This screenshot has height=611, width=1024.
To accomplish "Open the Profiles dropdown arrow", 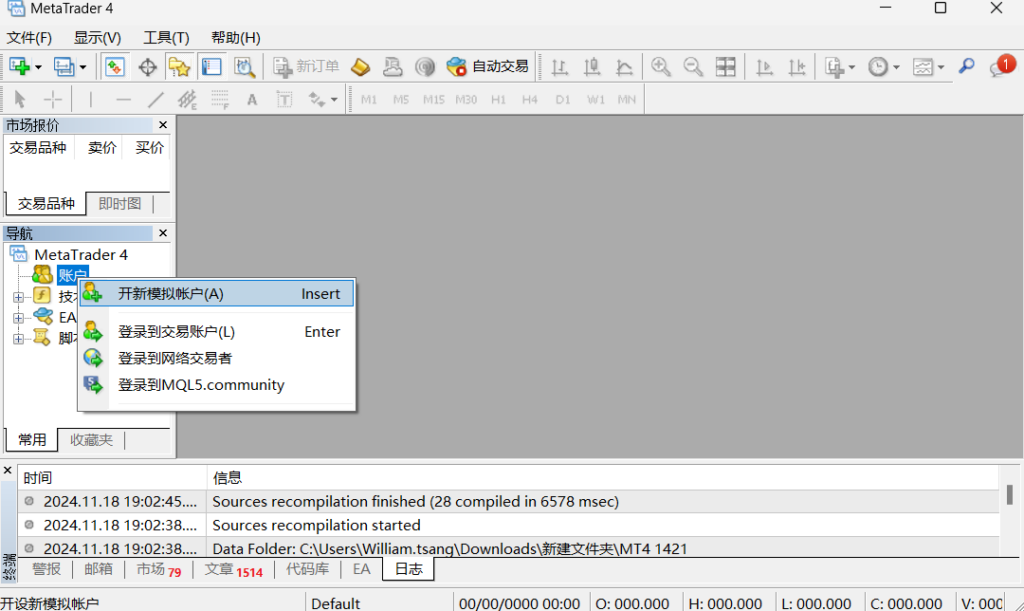I will click(x=83, y=68).
